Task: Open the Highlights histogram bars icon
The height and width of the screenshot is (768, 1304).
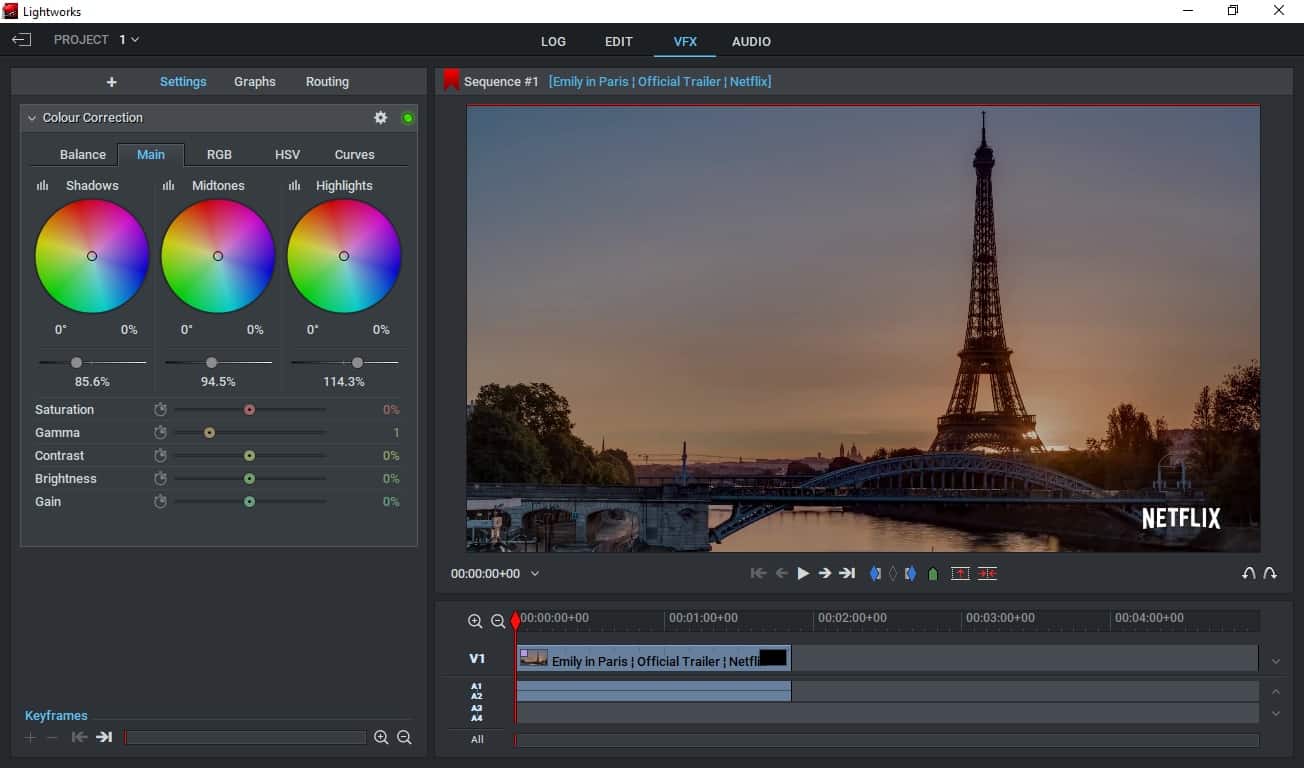Action: click(294, 185)
